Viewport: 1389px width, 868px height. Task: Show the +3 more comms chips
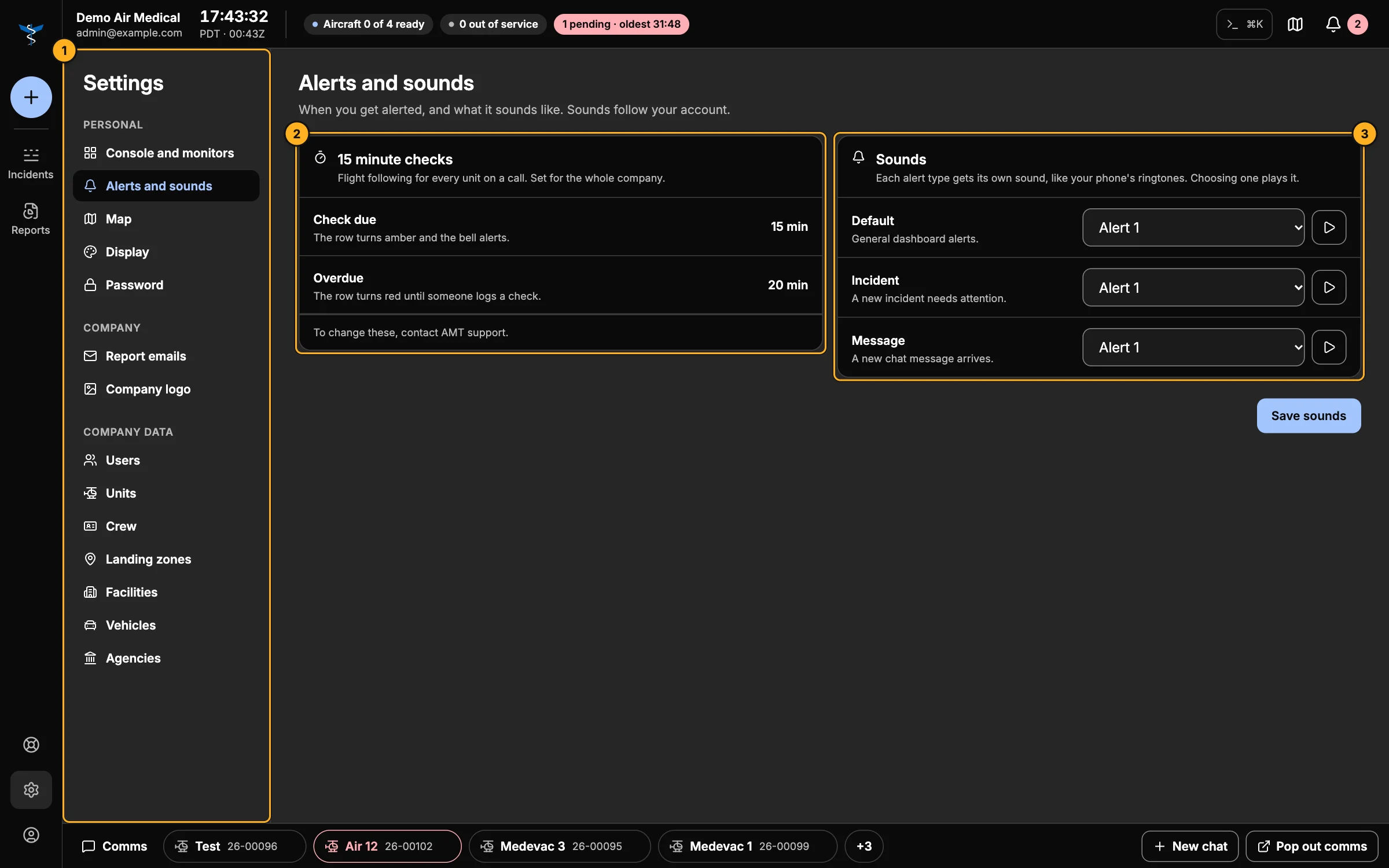[864, 846]
